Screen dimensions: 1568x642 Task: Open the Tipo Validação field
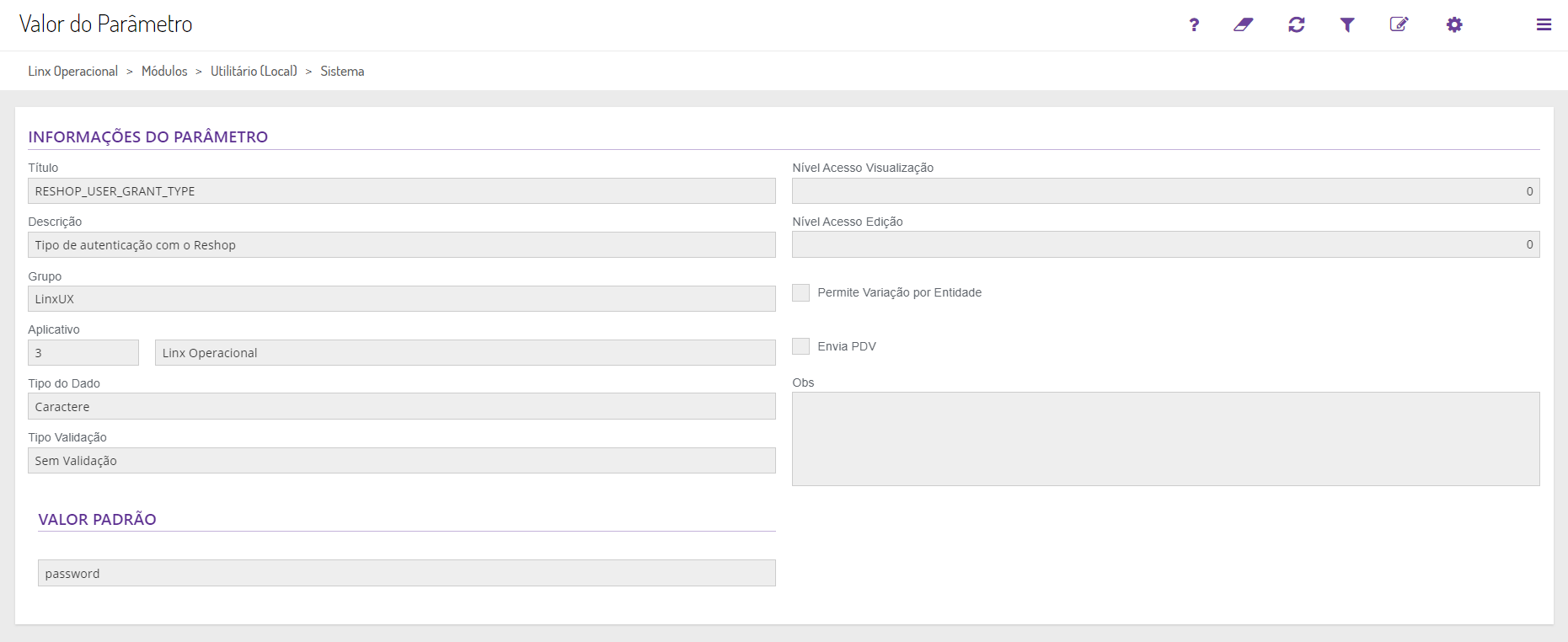point(401,460)
